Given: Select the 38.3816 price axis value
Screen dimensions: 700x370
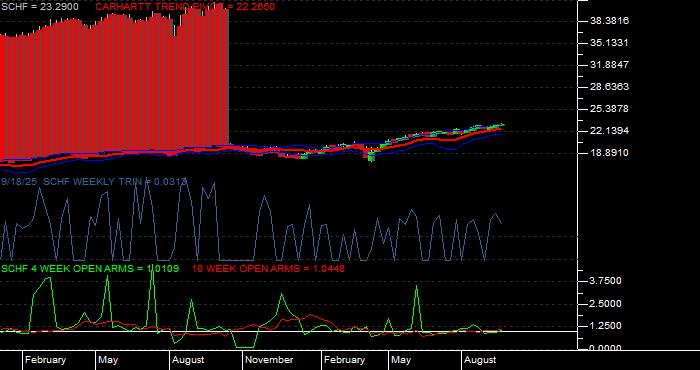Looking at the screenshot, I should click(609, 21).
